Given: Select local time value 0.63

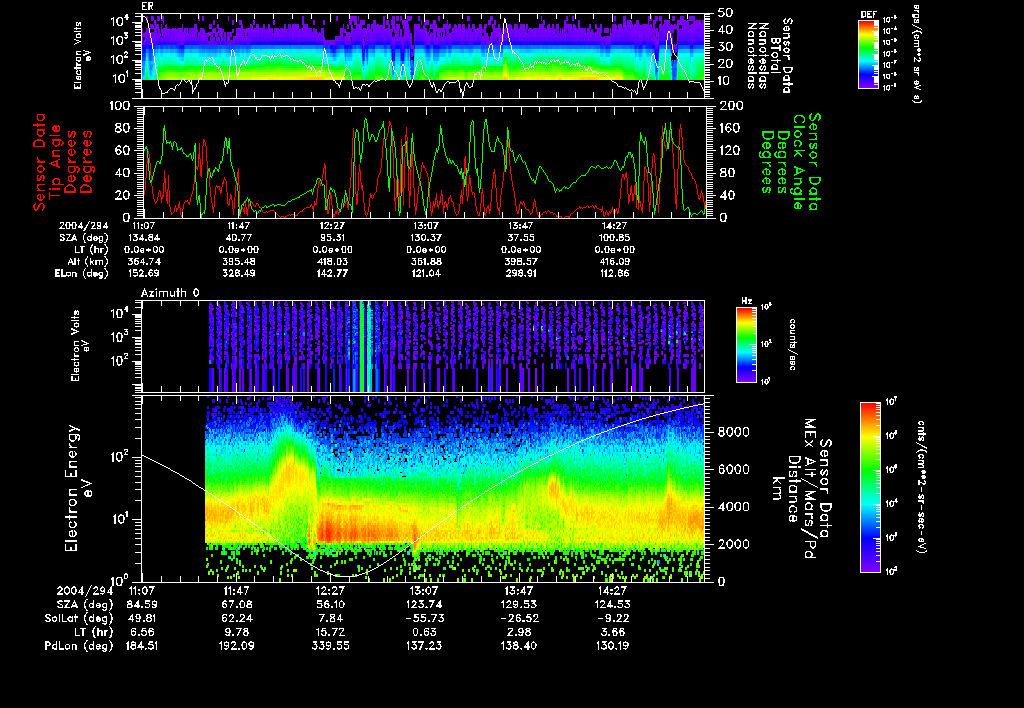Looking at the screenshot, I should tap(425, 632).
